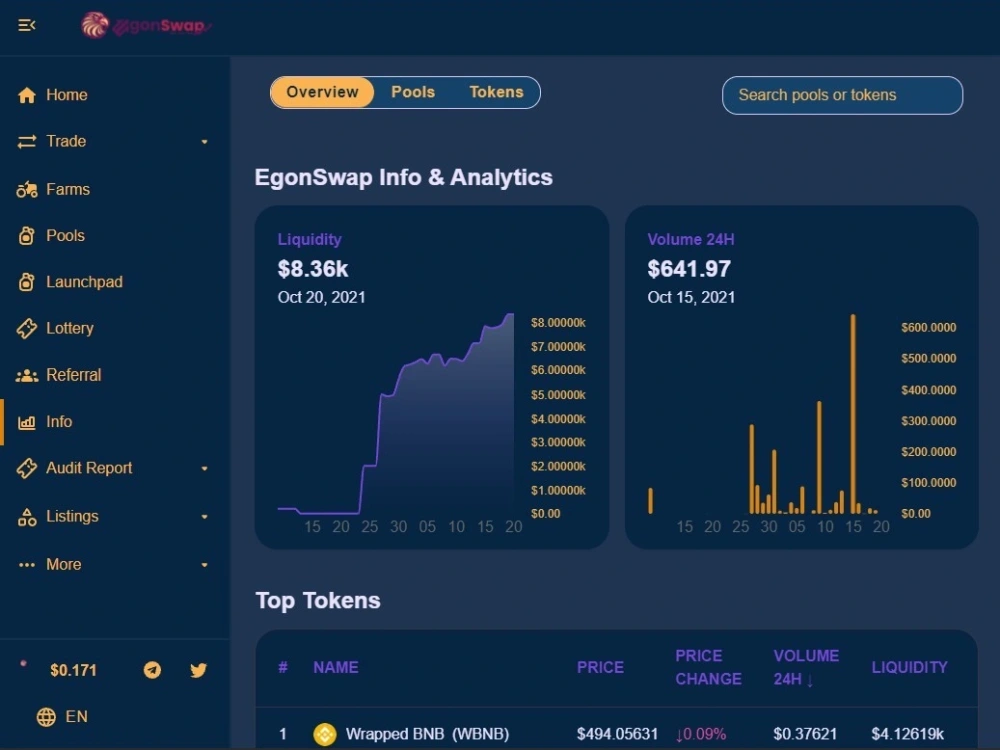This screenshot has width=1000, height=750.
Task: Click the Listings shapes icon
Action: tap(26, 517)
